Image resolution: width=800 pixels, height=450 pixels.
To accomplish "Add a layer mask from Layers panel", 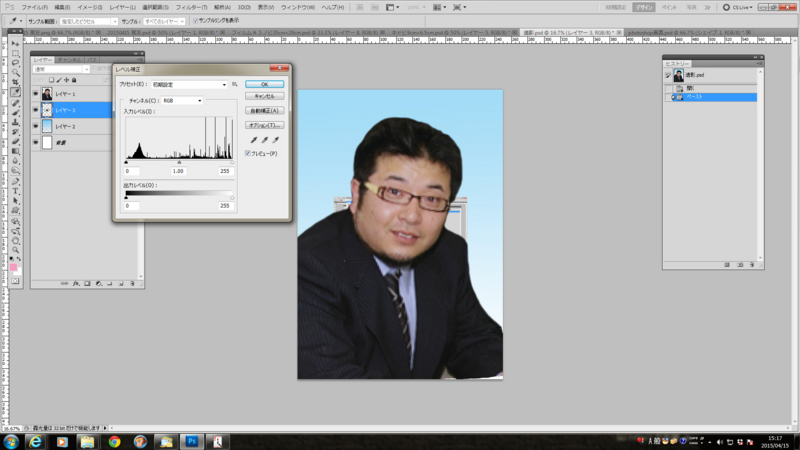I will pos(87,283).
